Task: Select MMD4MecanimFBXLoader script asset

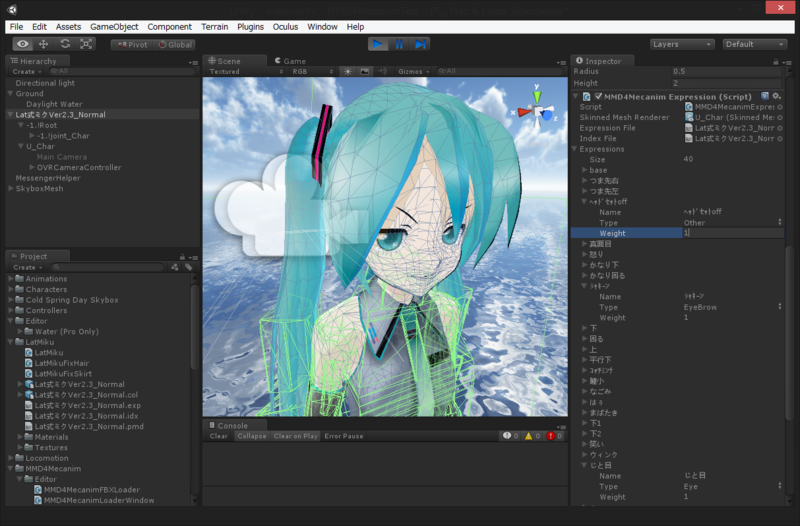Action: [x=91, y=490]
